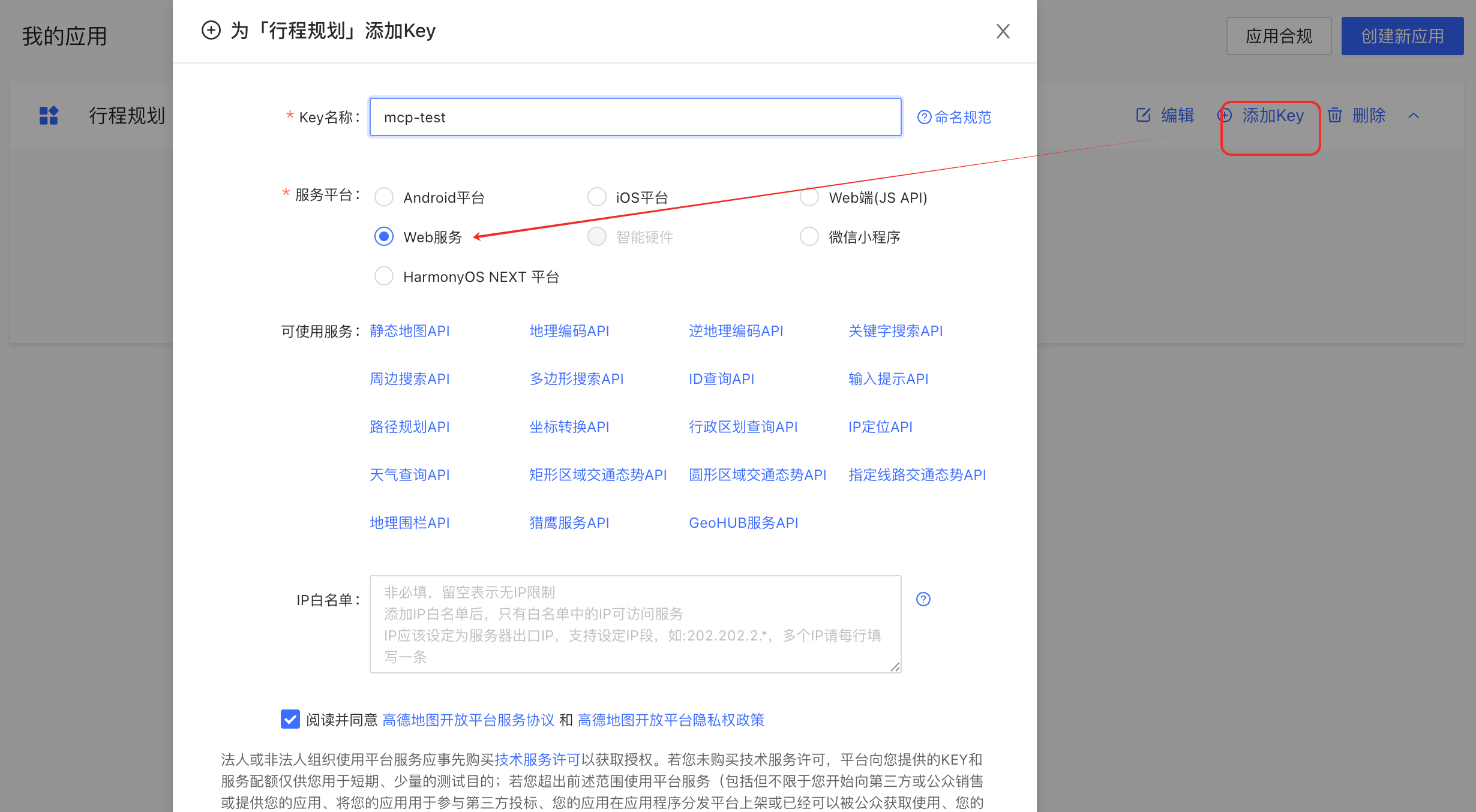Click the 删除 trash icon
The image size is (1476, 812).
tap(1334, 115)
